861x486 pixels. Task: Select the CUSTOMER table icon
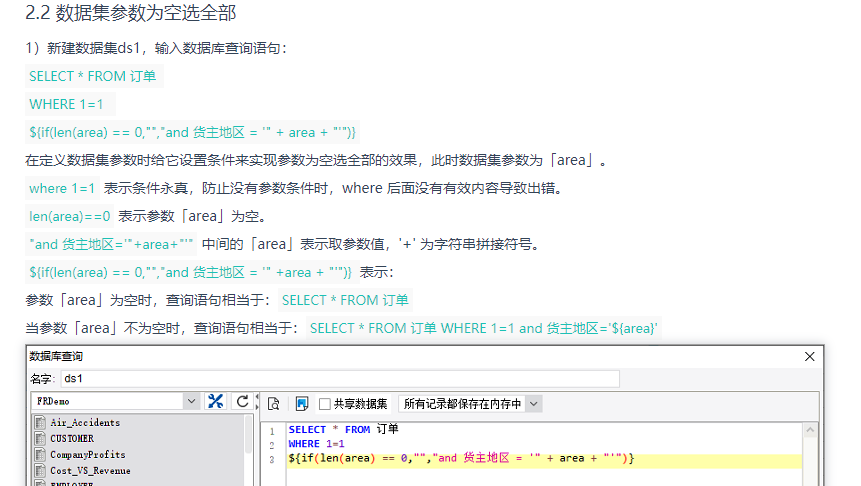[x=40, y=438]
